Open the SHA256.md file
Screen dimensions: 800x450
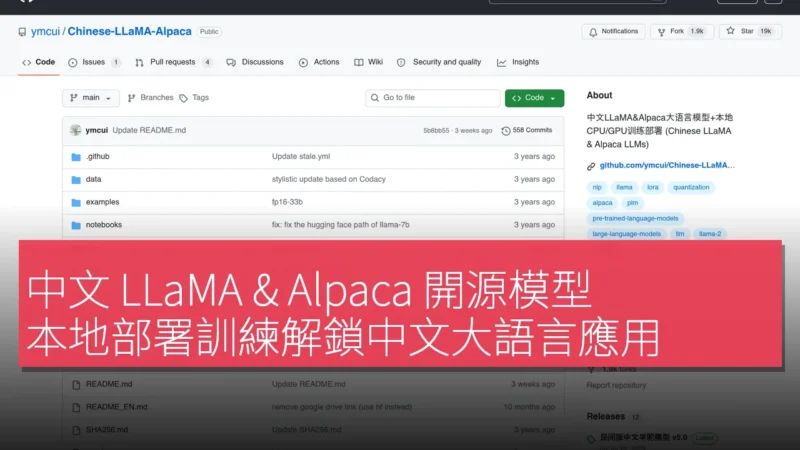tap(107, 430)
